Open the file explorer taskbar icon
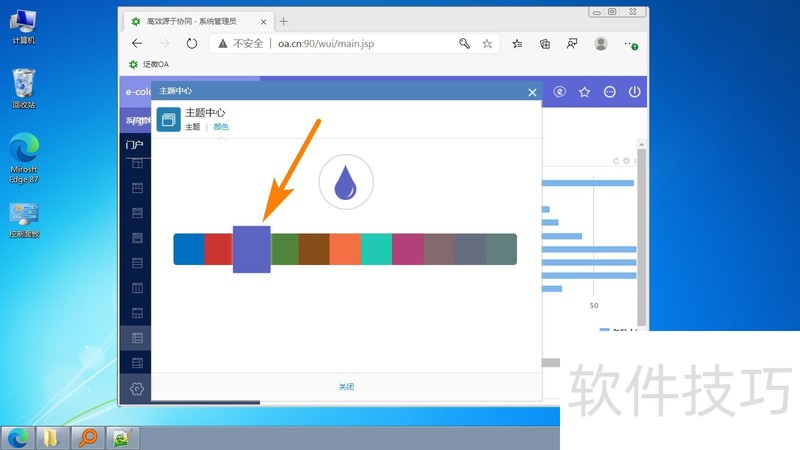800x450 pixels. click(53, 438)
